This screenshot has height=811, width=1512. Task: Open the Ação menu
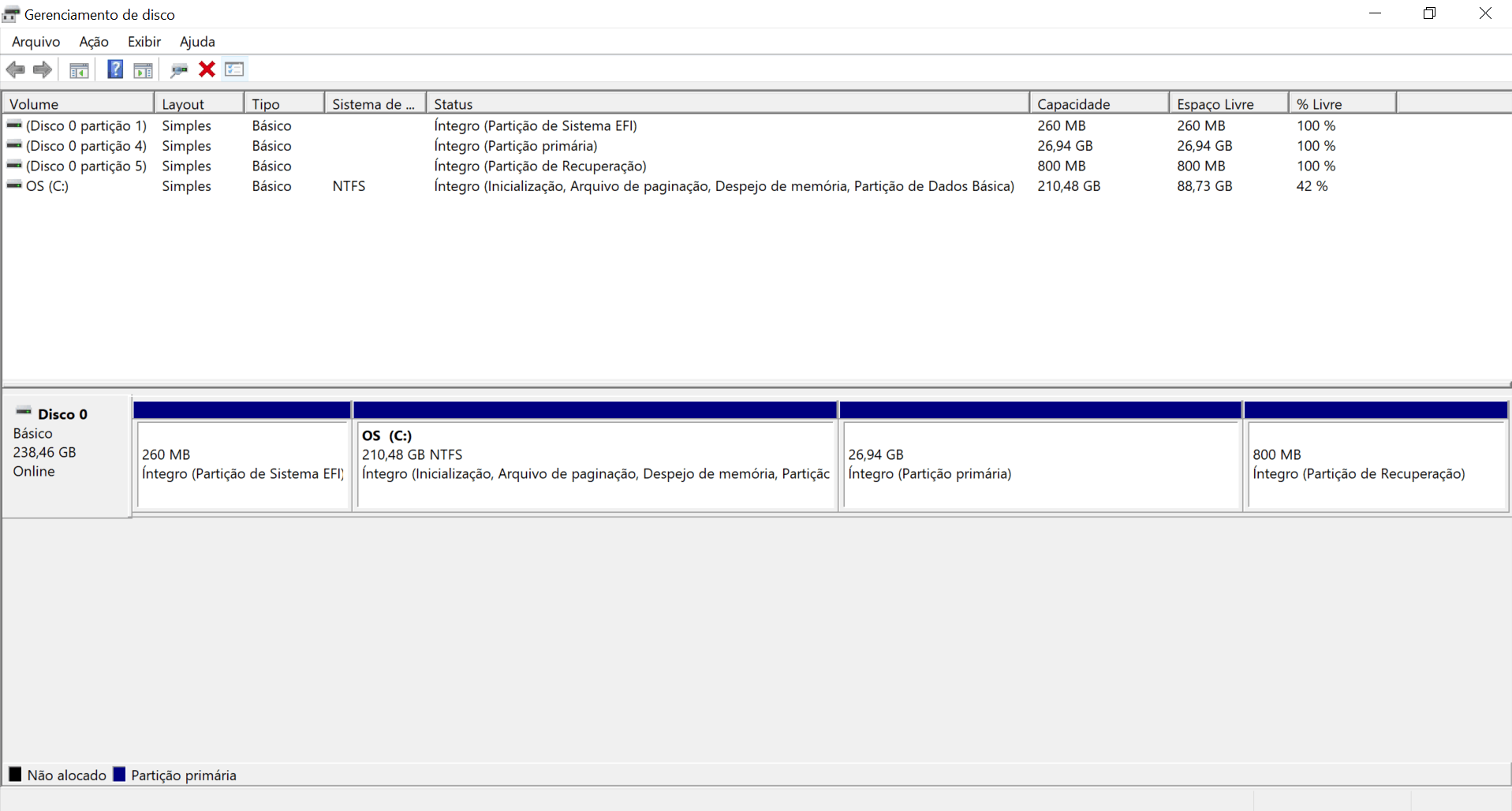(94, 42)
